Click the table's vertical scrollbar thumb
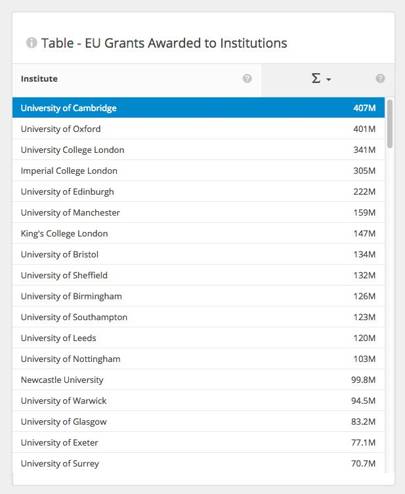Screen dimensions: 405x494 390,124
